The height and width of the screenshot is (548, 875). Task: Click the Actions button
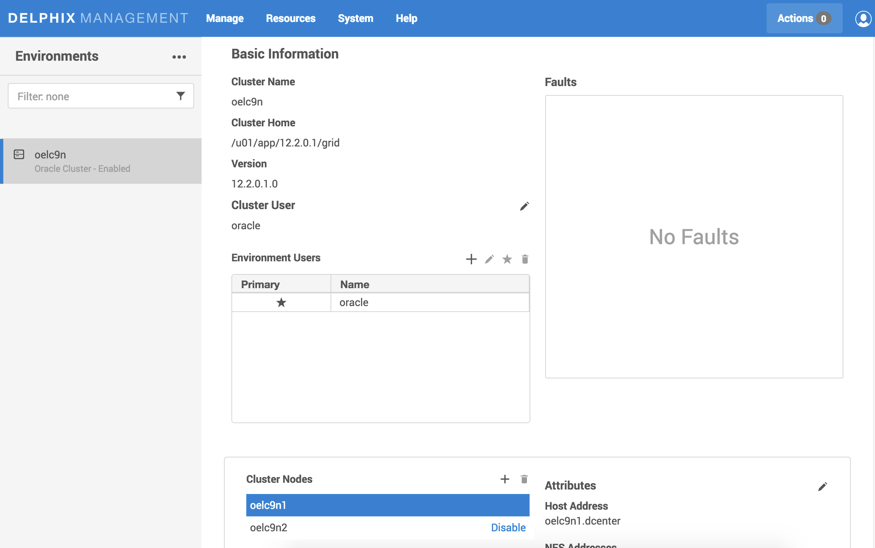(x=803, y=18)
